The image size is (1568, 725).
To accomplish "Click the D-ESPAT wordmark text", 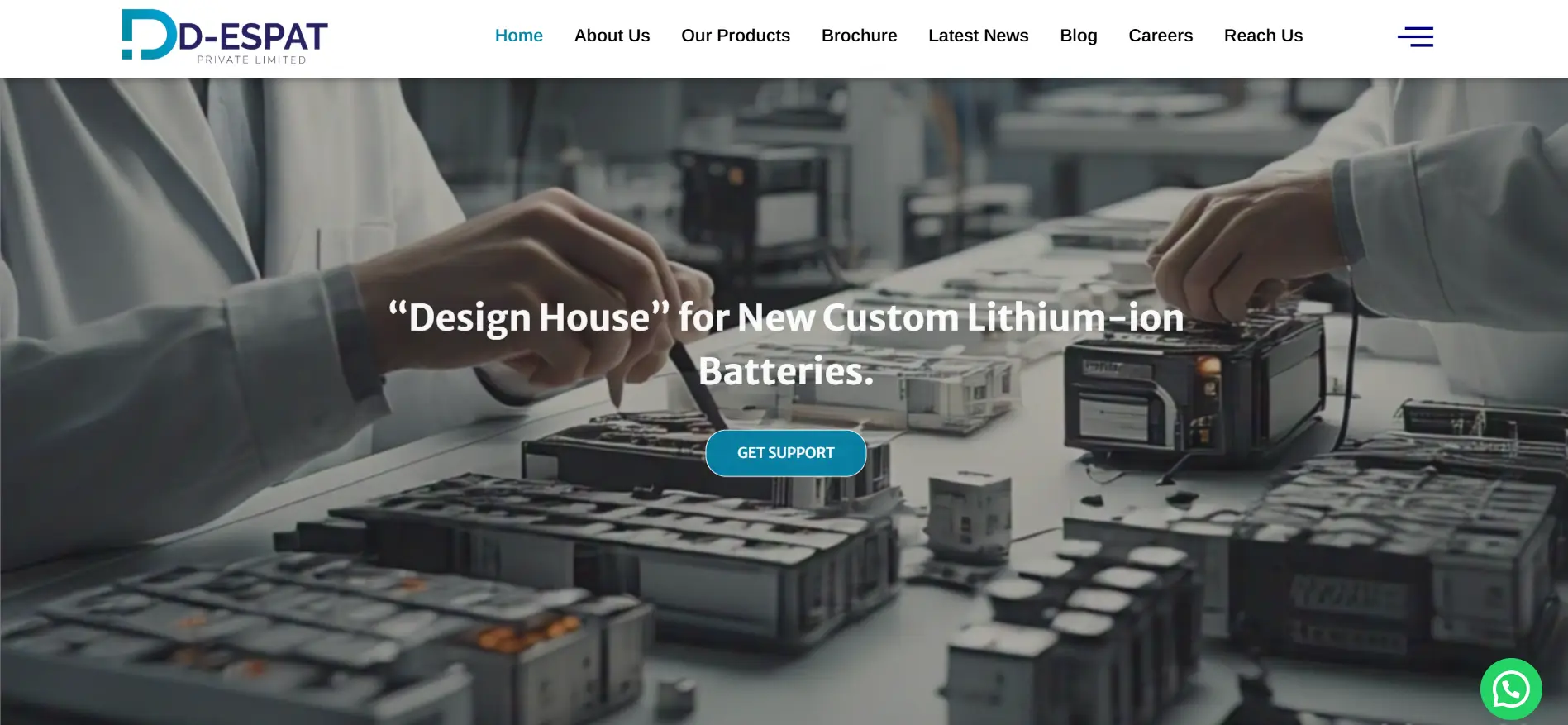I will coord(253,37).
